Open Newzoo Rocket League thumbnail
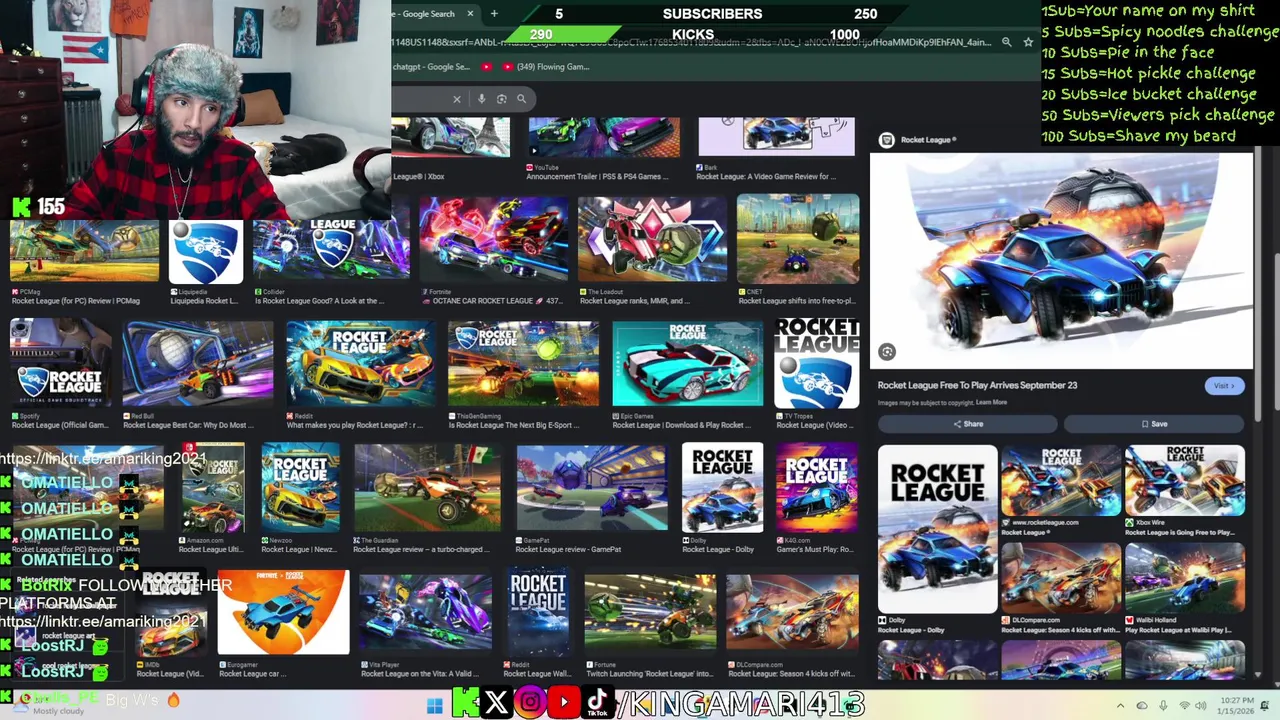Image resolution: width=1280 pixels, height=720 pixels. pos(300,488)
